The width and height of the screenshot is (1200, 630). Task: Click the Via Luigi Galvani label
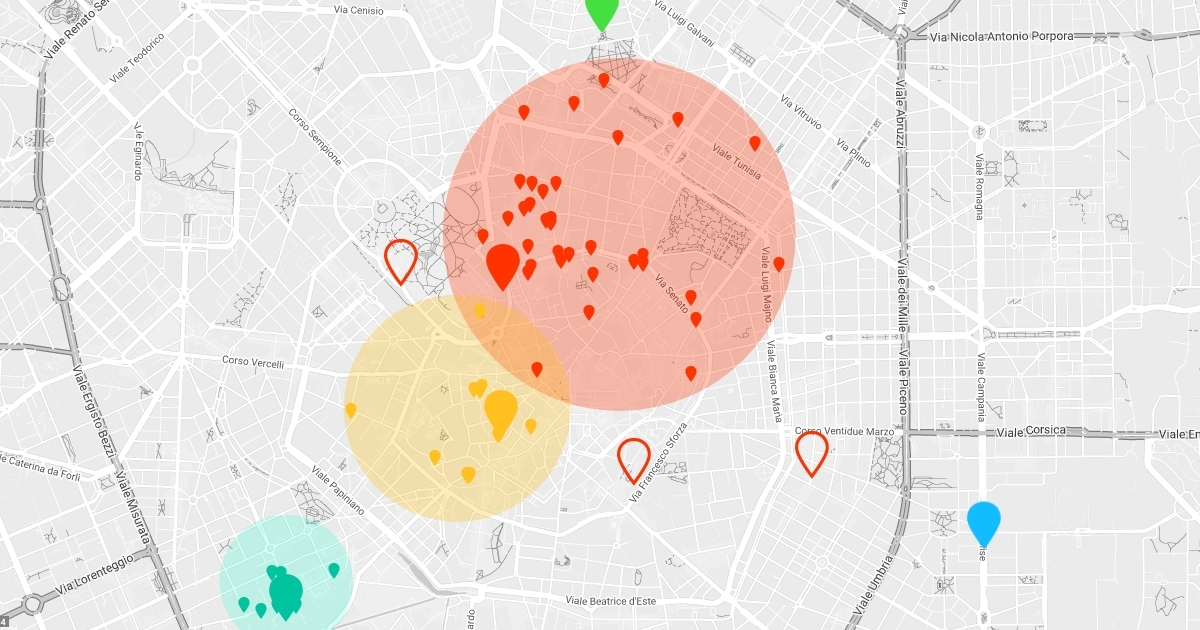685,23
